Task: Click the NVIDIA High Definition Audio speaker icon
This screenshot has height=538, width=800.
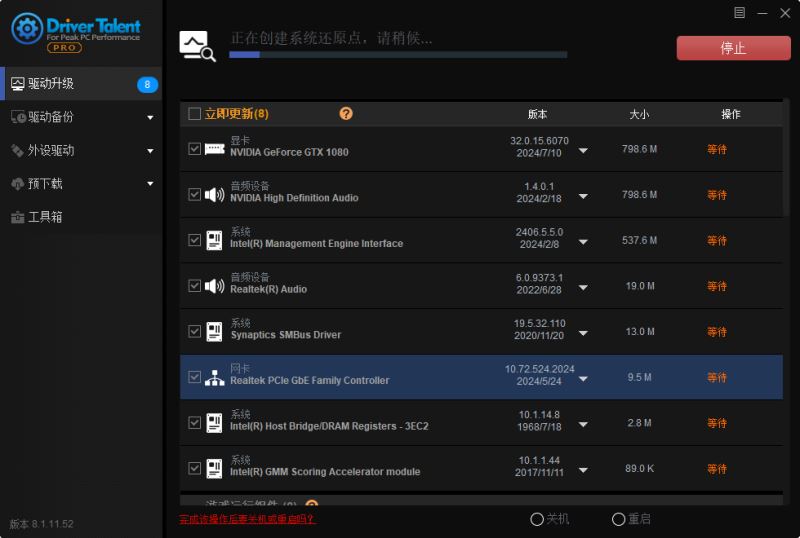Action: pos(214,194)
